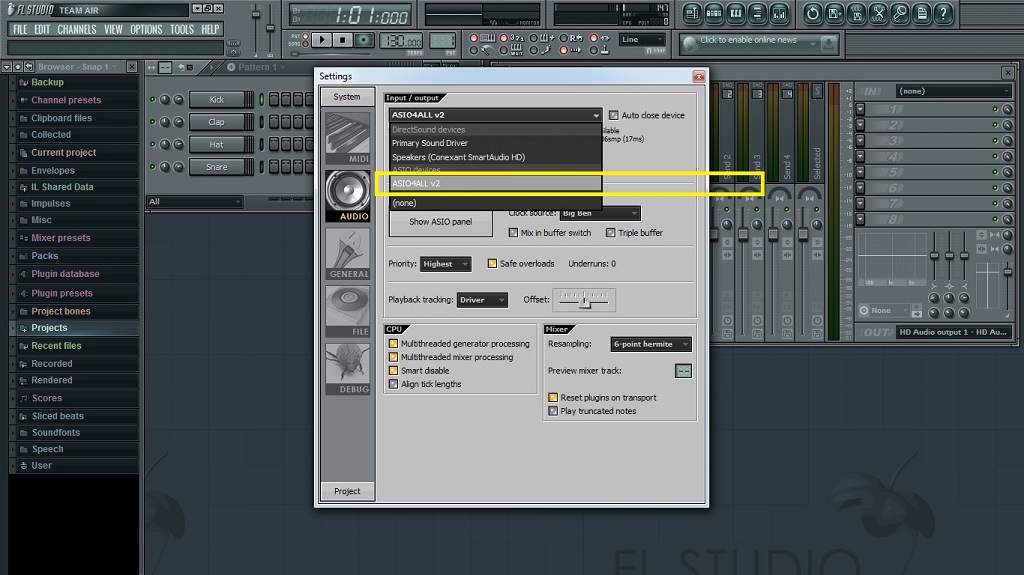Click to enable online news

[748, 41]
